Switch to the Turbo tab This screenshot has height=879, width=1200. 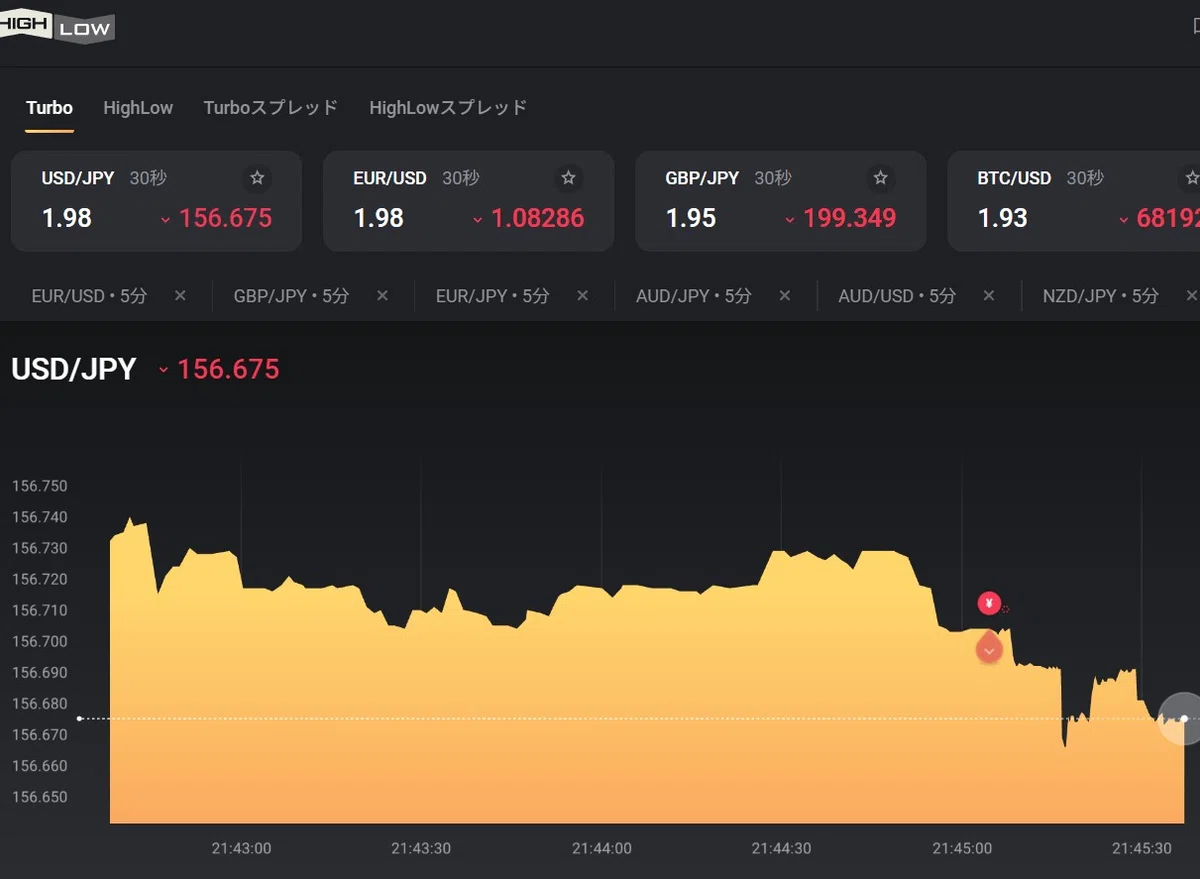[49, 108]
